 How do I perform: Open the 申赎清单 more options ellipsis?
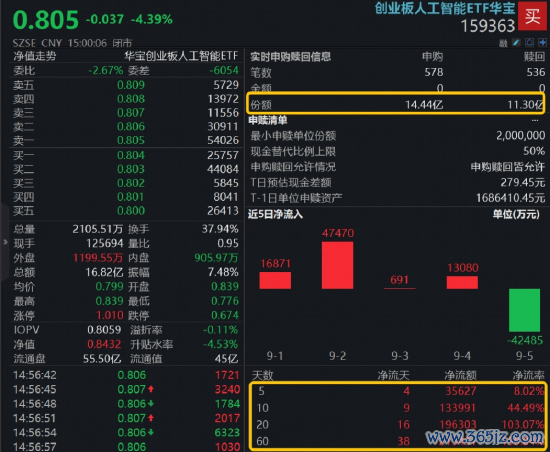click(535, 120)
